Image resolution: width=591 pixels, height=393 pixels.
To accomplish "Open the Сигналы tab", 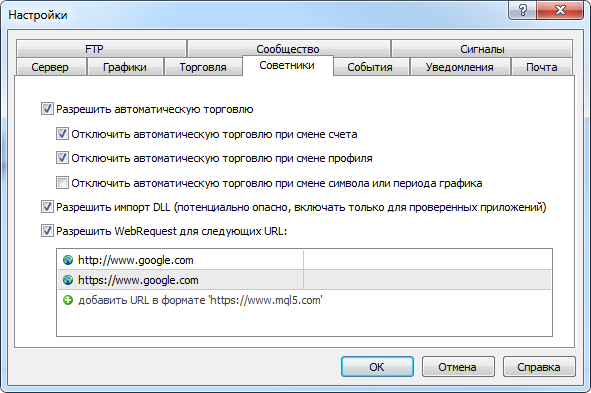I will pyautogui.click(x=482, y=49).
